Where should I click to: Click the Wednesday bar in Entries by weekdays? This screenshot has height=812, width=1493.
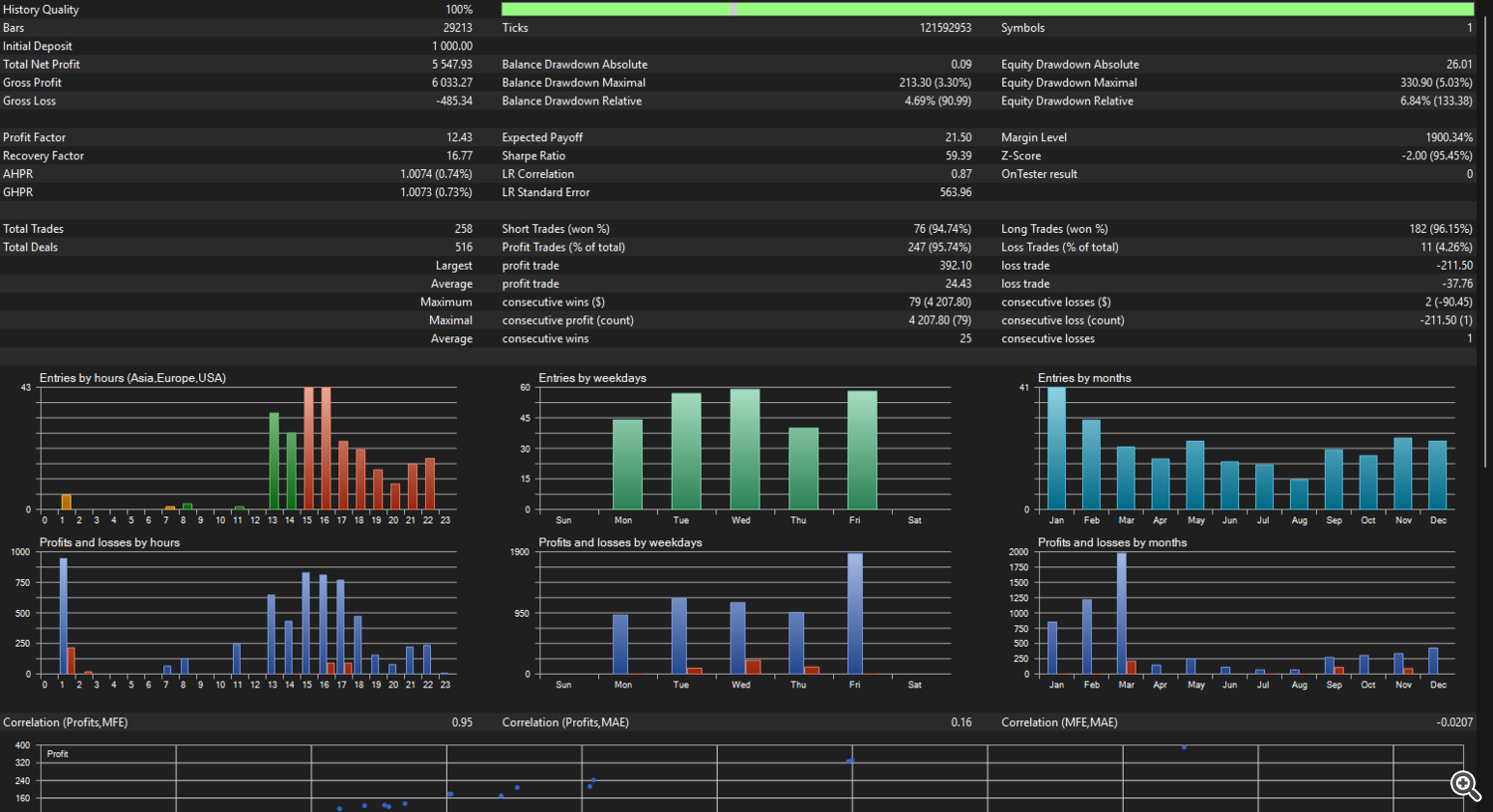(x=745, y=448)
